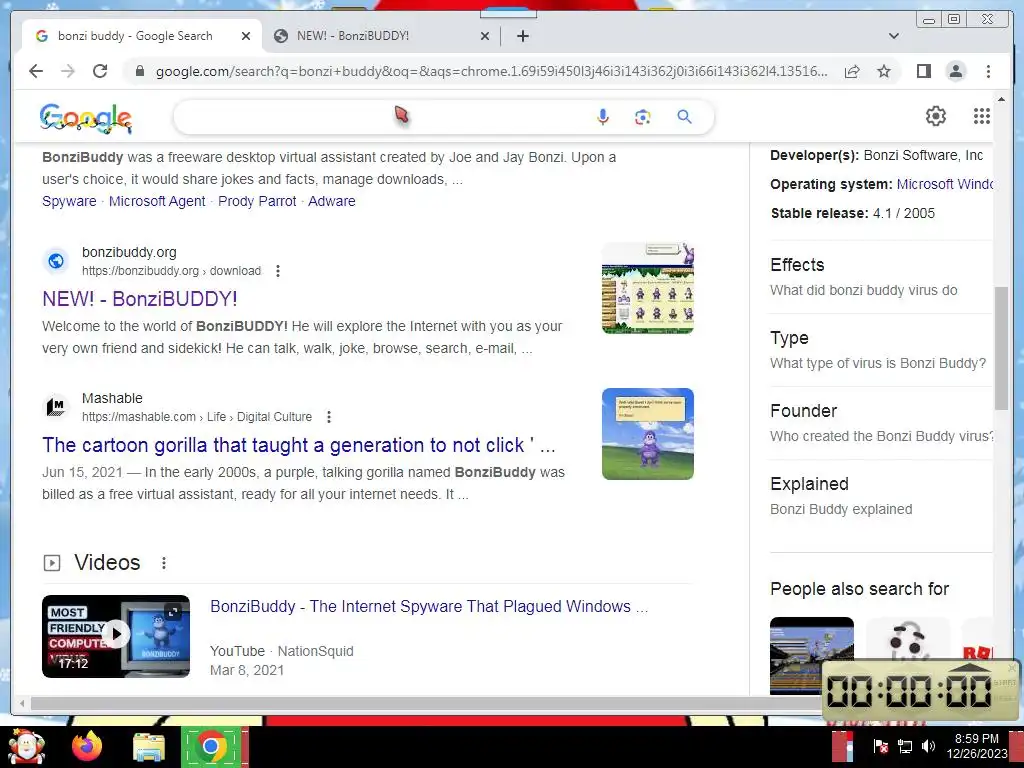1024x768 pixels.
Task: Open Chrome side panel
Action: coord(923,71)
